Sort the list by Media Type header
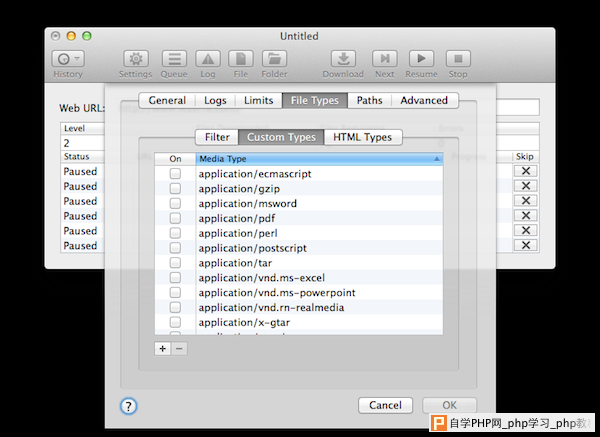The width and height of the screenshot is (600, 437). pyautogui.click(x=320, y=159)
